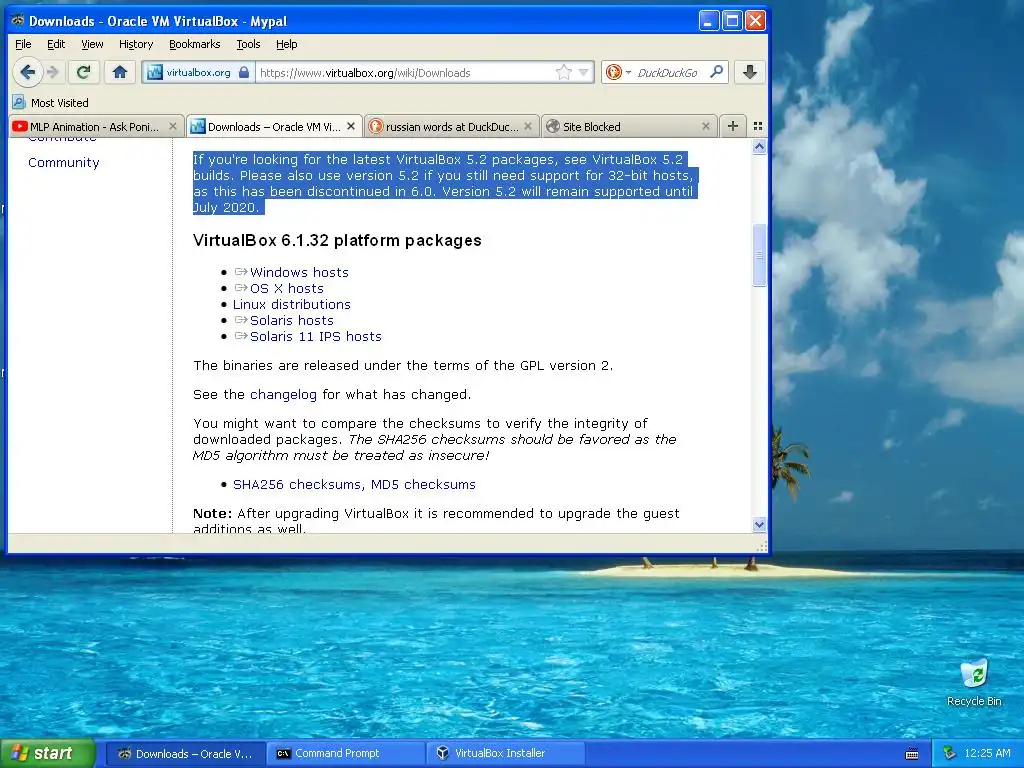Open the File menu
1024x768 pixels.
coord(23,44)
